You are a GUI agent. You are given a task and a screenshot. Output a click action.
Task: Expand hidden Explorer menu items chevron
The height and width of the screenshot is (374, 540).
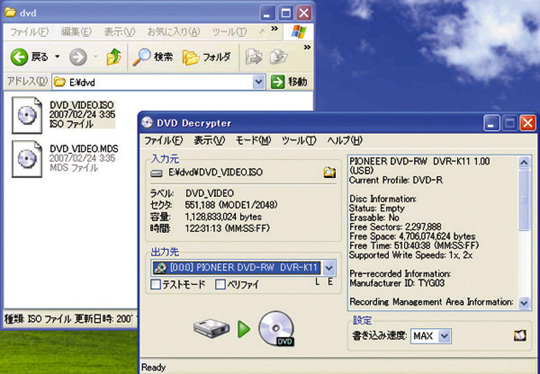pyautogui.click(x=274, y=28)
